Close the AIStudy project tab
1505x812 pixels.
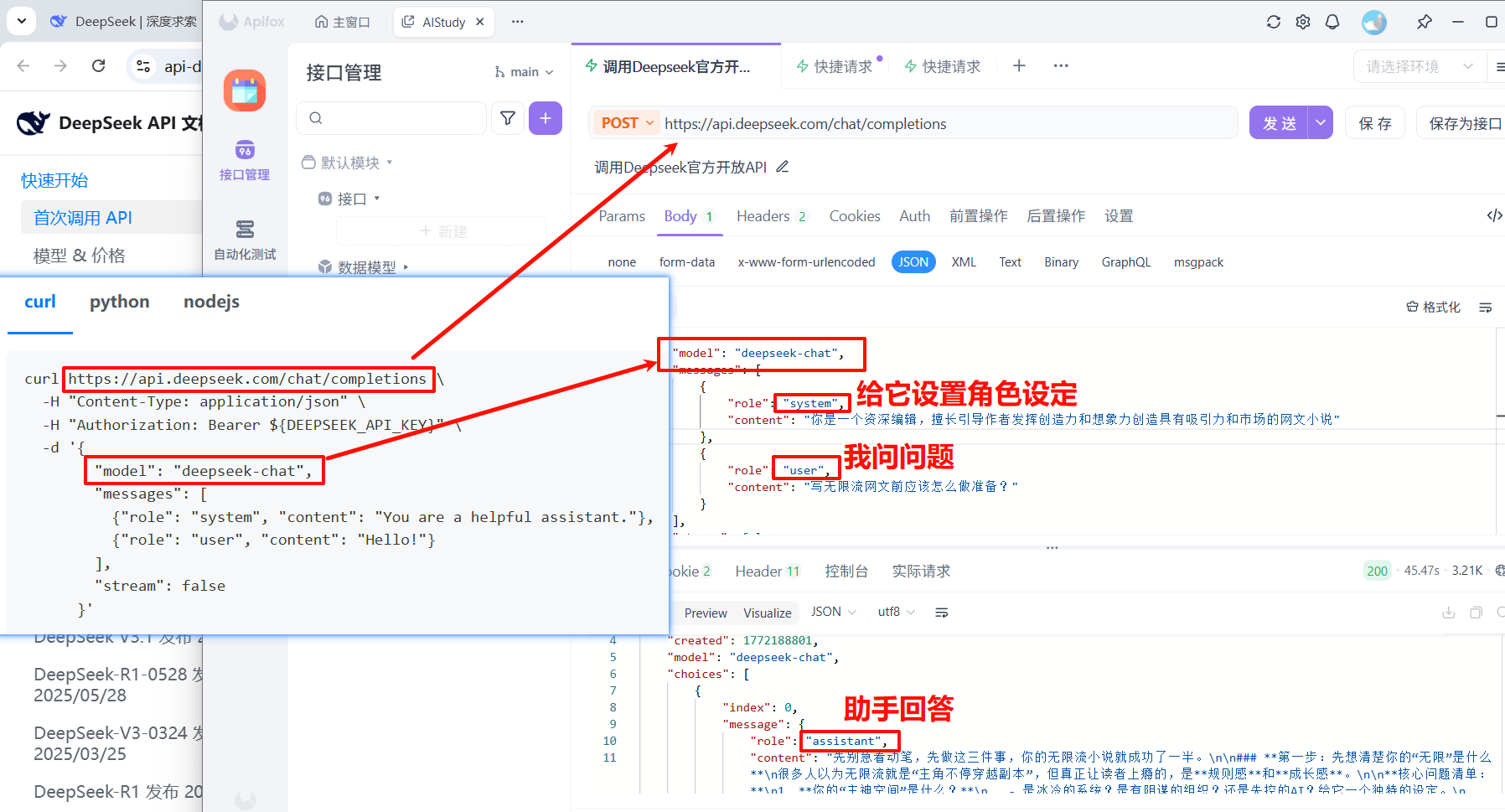pos(480,22)
